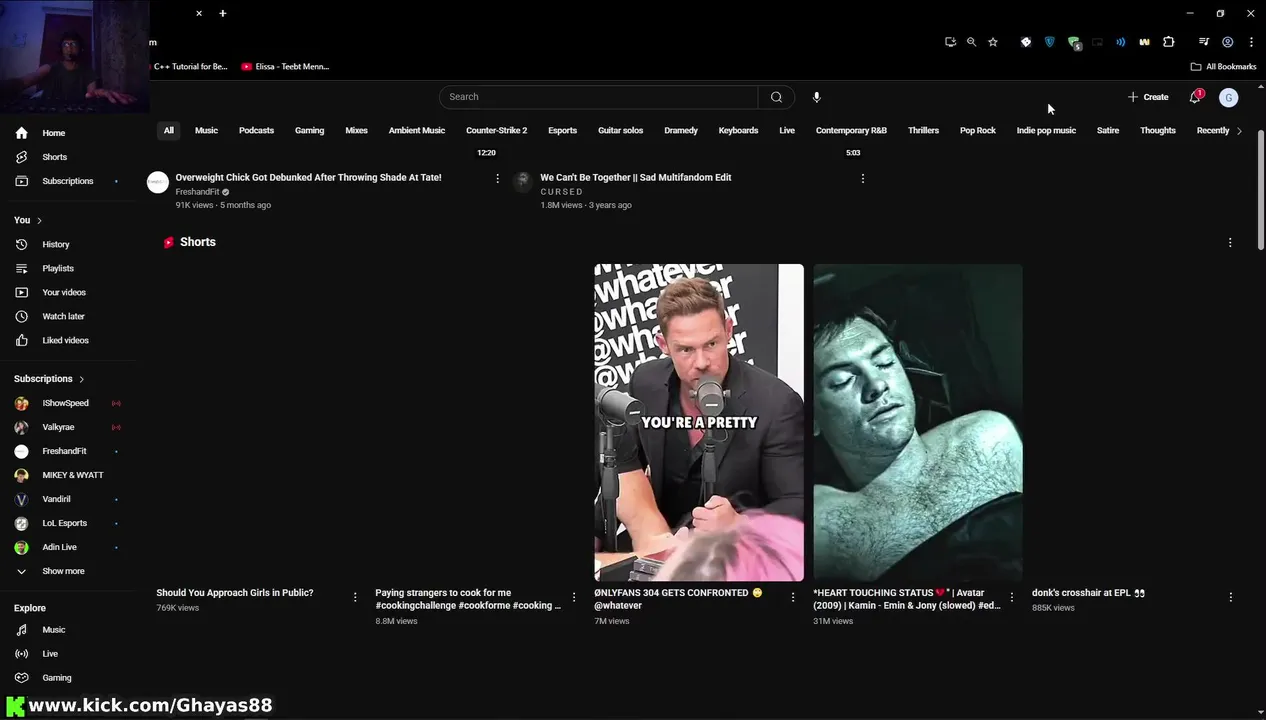Open watch History
This screenshot has height=720, width=1266.
(55, 244)
